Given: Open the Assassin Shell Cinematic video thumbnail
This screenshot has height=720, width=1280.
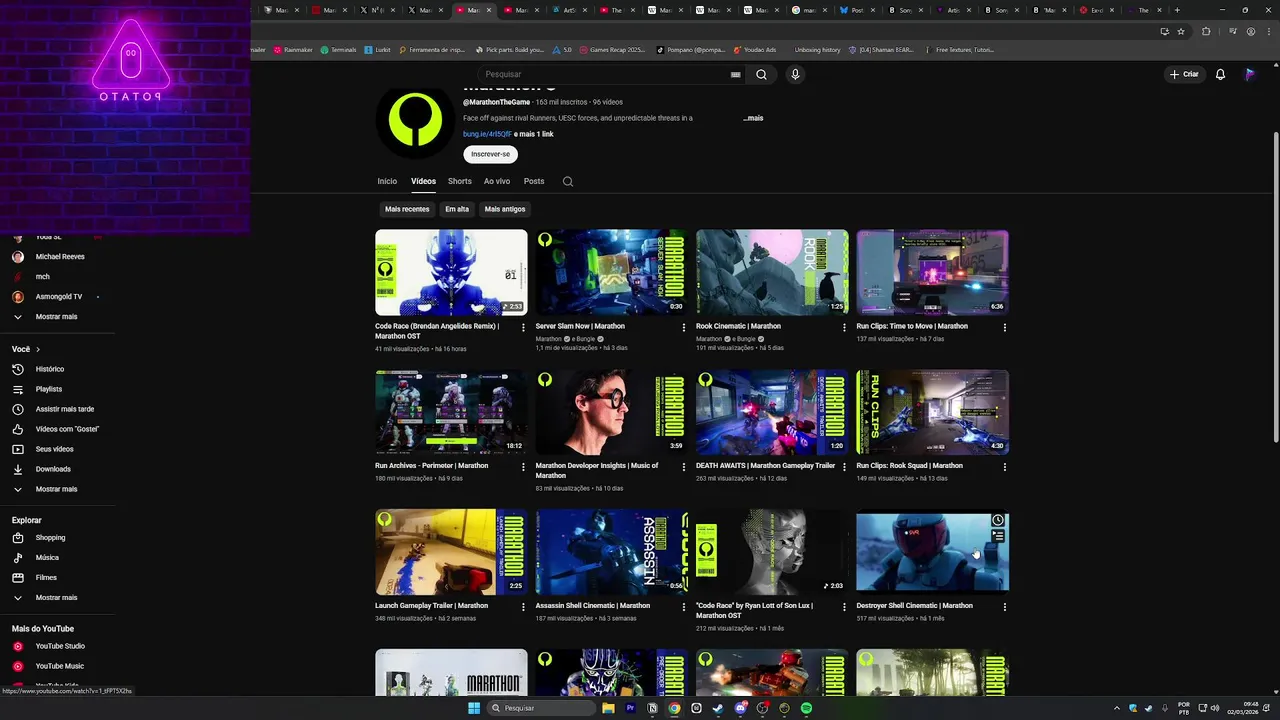Looking at the screenshot, I should click(x=612, y=552).
